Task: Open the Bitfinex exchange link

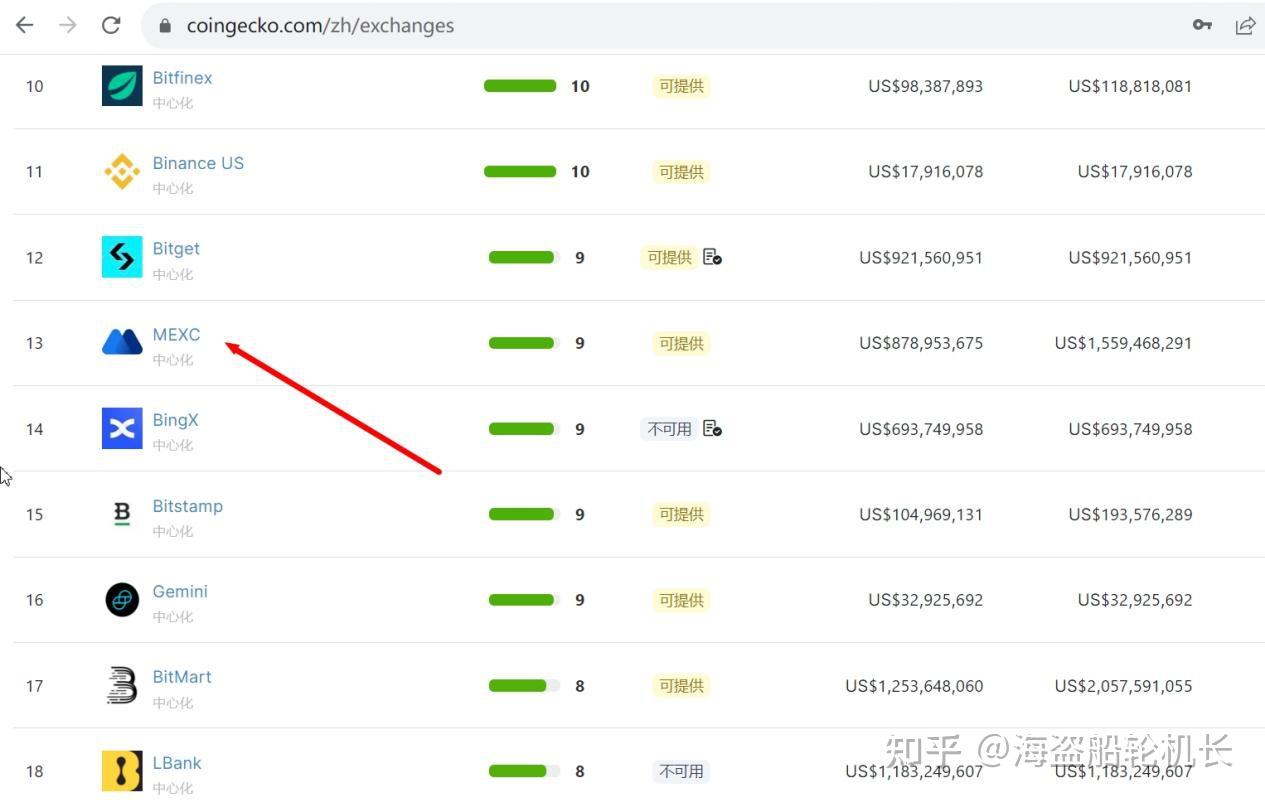Action: pos(182,78)
